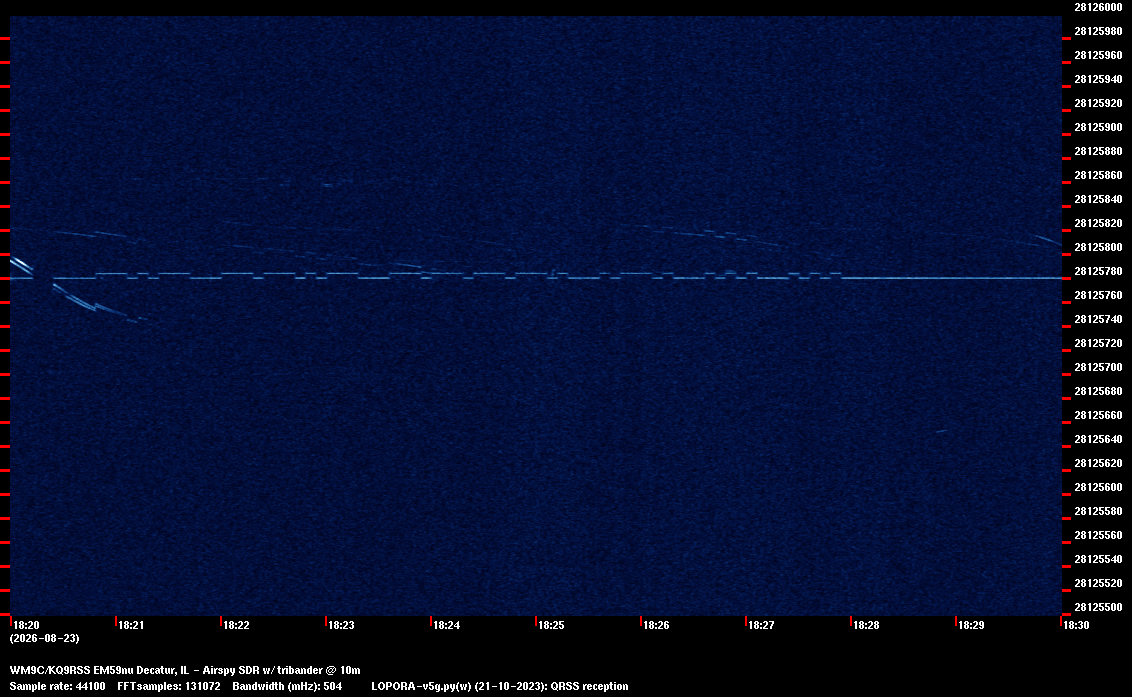Click frequency label 28125820
Screen dimensions: 1132x697
click(x=1098, y=223)
